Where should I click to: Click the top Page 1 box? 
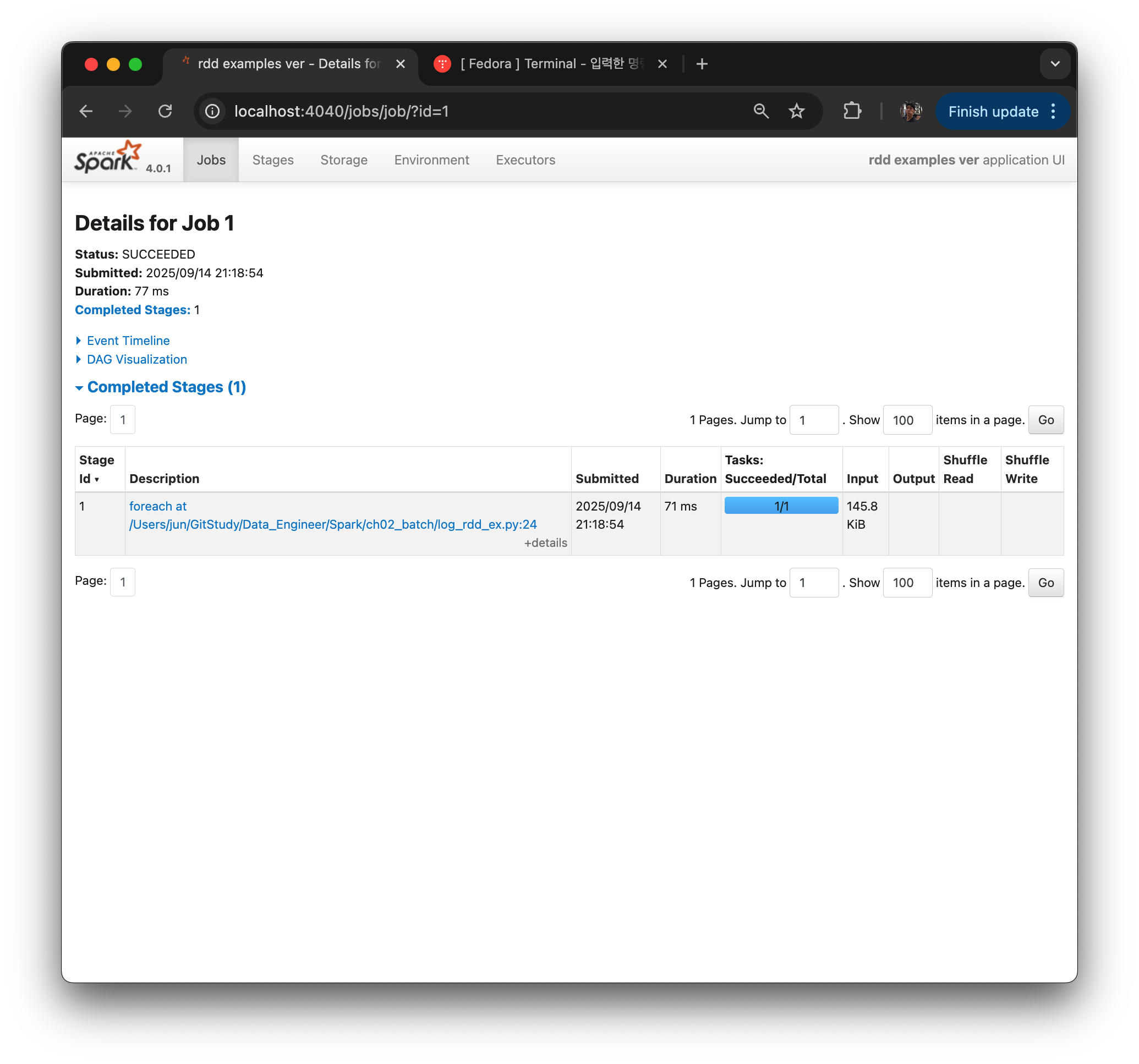coord(123,420)
